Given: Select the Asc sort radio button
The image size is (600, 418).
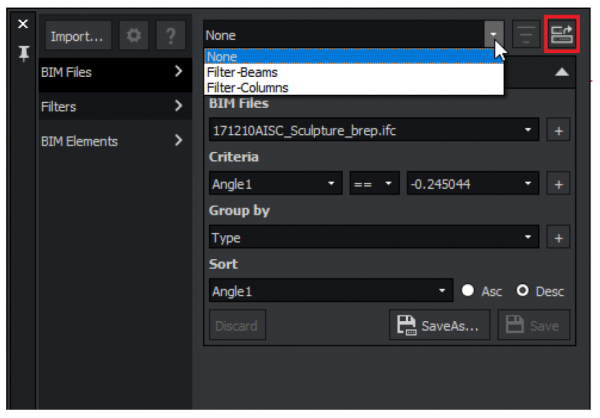Looking at the screenshot, I should point(468,292).
